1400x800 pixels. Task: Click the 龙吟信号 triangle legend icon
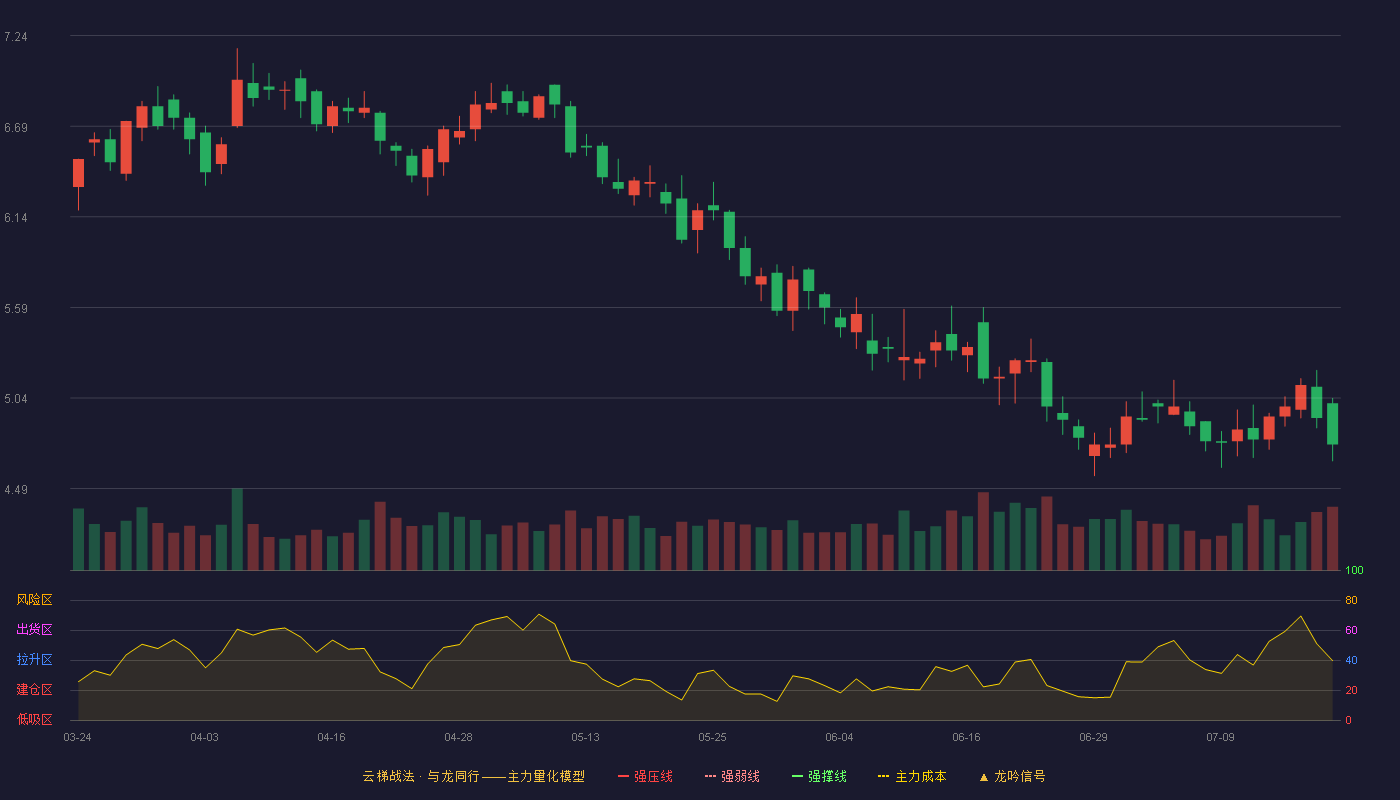click(984, 776)
